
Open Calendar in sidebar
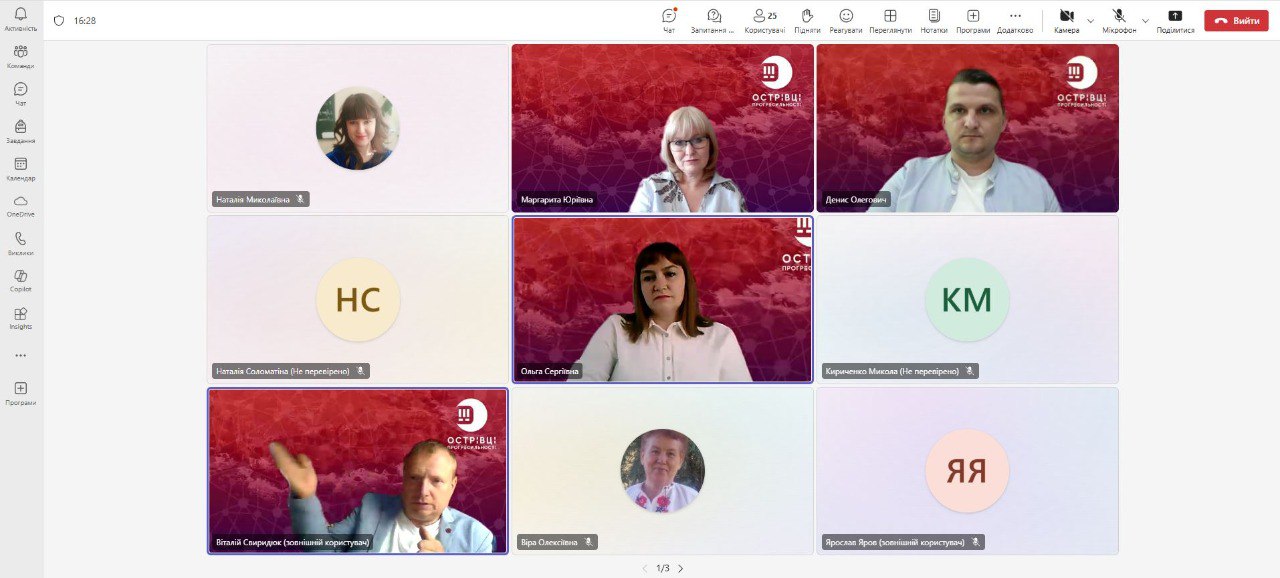pyautogui.click(x=21, y=169)
